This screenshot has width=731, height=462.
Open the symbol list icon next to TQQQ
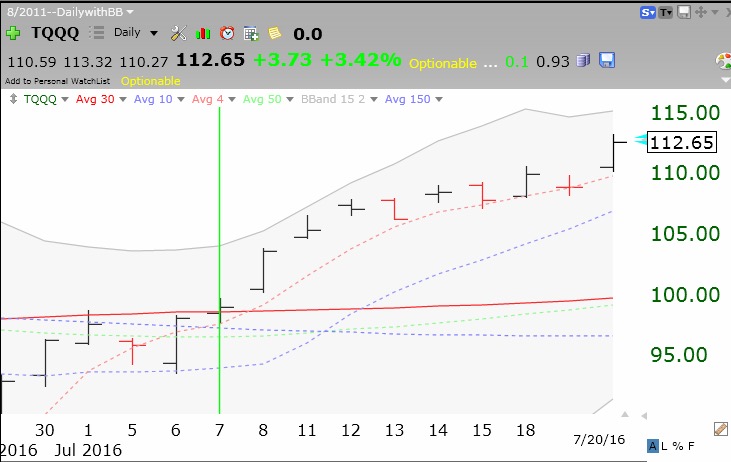[x=97, y=33]
